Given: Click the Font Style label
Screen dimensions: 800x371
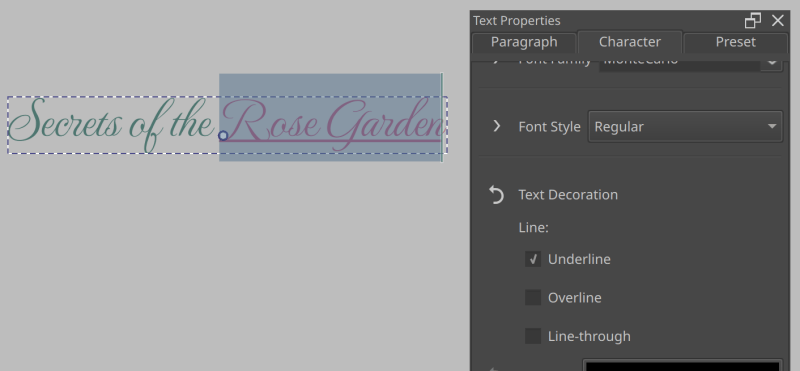Looking at the screenshot, I should click(x=549, y=127).
